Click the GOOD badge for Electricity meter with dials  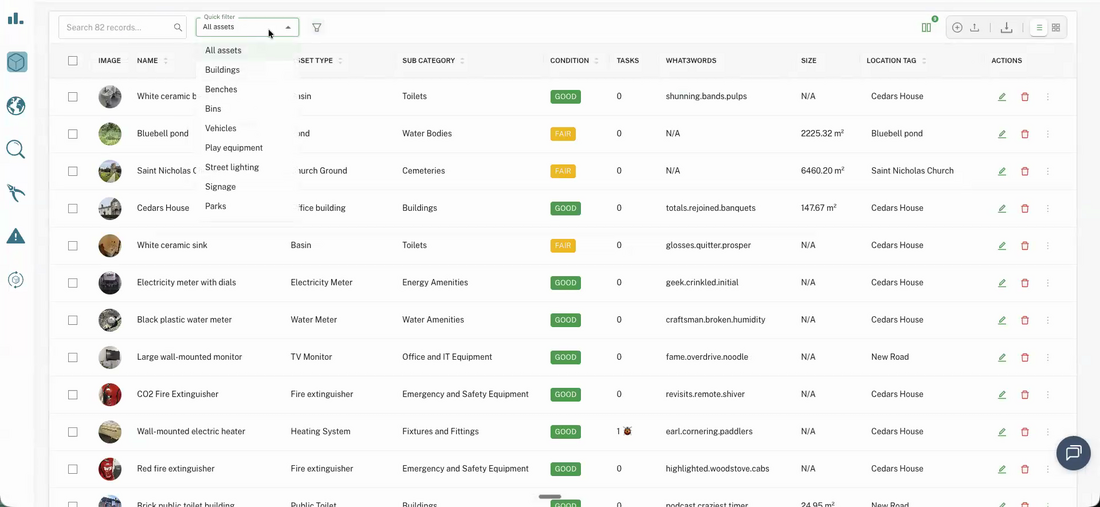565,283
